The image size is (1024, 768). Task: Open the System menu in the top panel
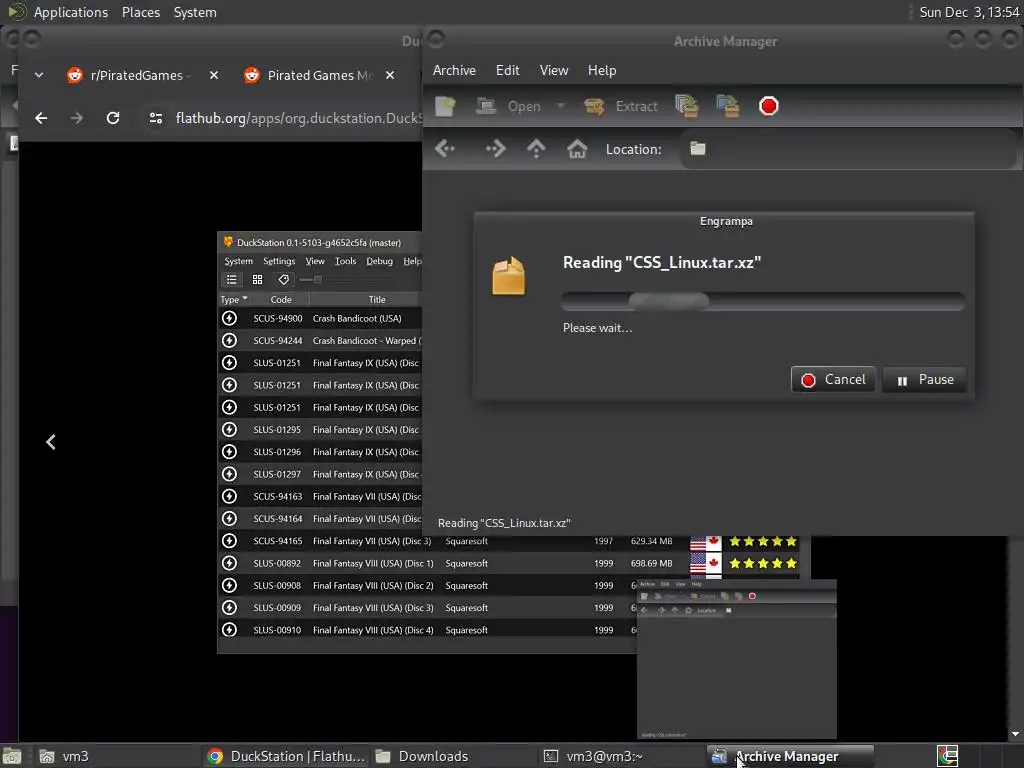tap(195, 12)
